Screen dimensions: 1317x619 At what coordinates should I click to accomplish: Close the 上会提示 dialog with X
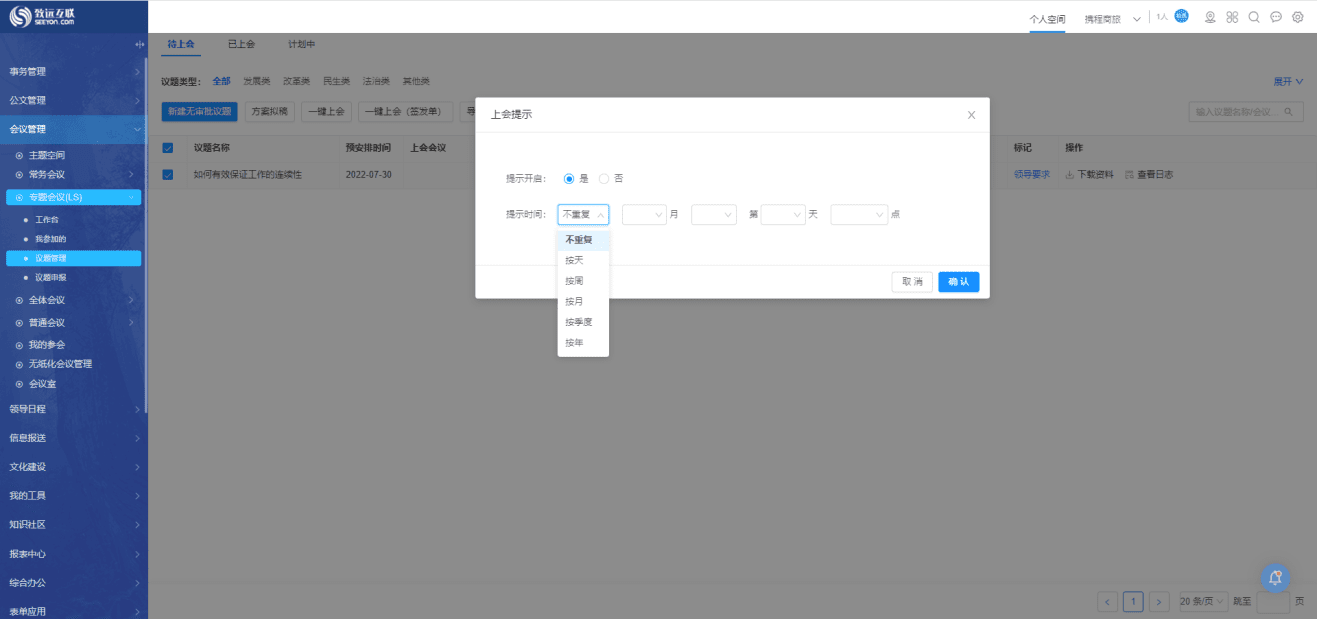click(971, 115)
